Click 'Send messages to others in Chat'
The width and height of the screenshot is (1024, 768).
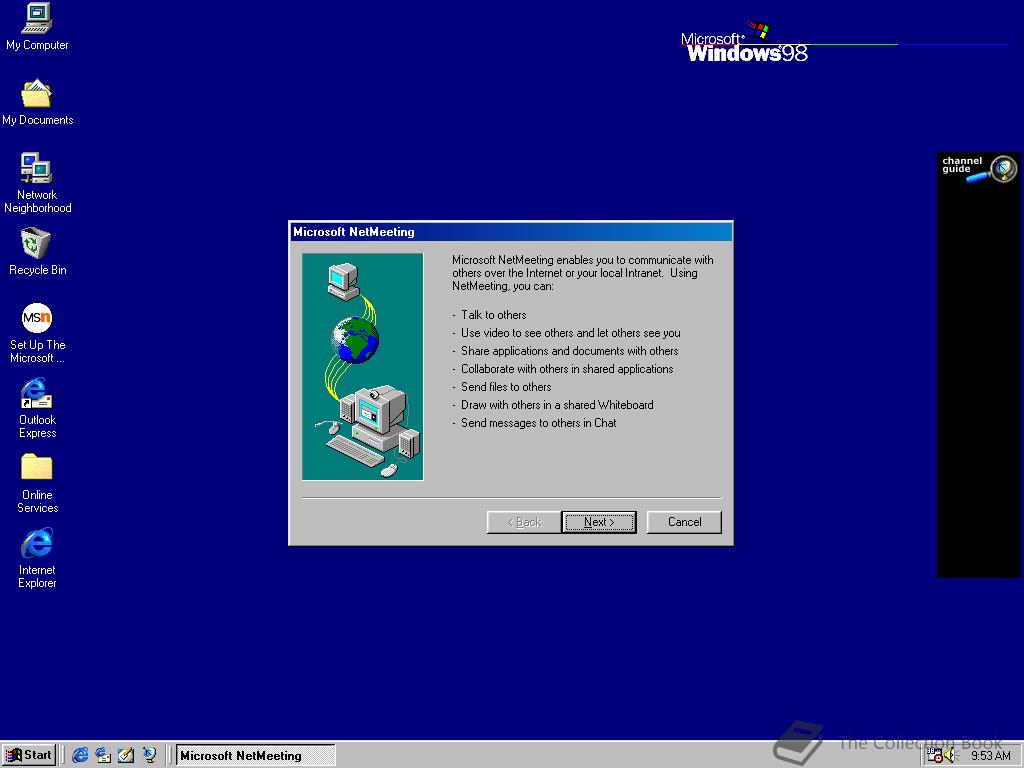coord(538,423)
